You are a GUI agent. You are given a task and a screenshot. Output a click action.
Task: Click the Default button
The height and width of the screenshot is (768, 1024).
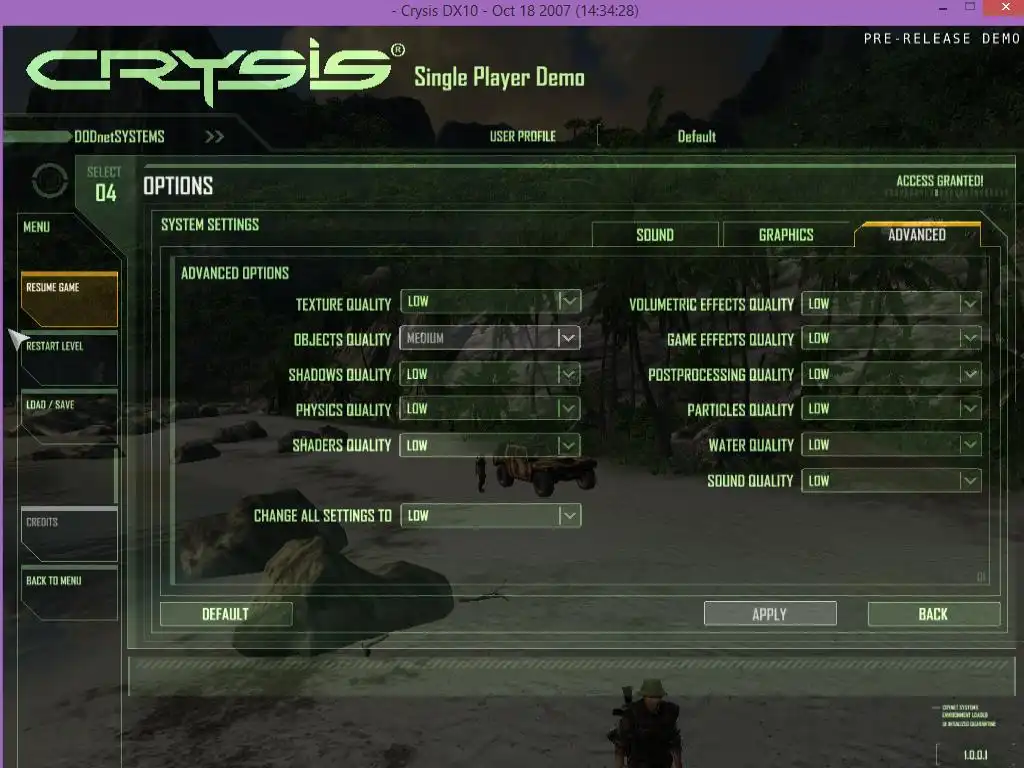coord(226,614)
